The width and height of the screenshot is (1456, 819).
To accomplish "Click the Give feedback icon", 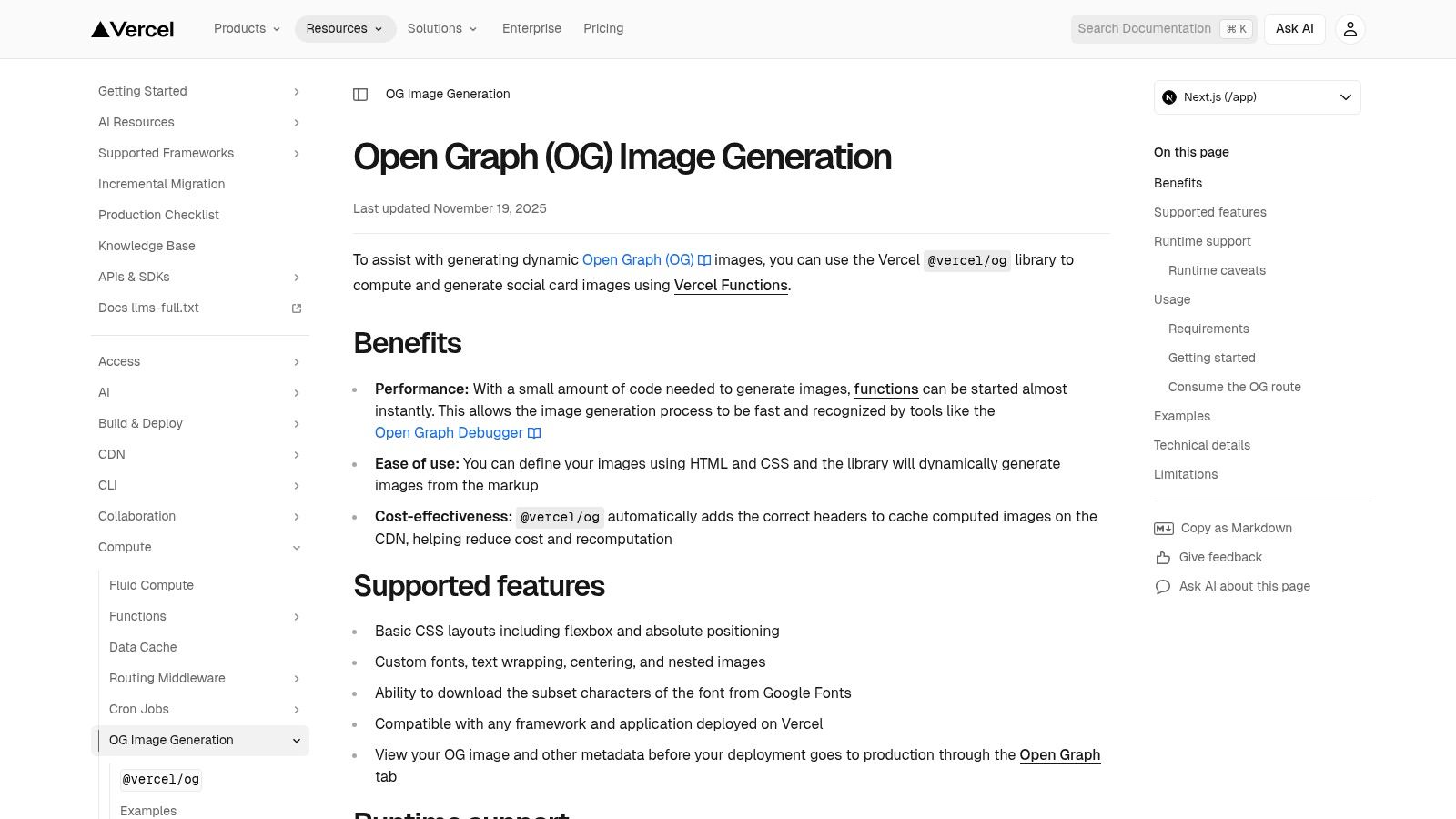I will tap(1163, 557).
